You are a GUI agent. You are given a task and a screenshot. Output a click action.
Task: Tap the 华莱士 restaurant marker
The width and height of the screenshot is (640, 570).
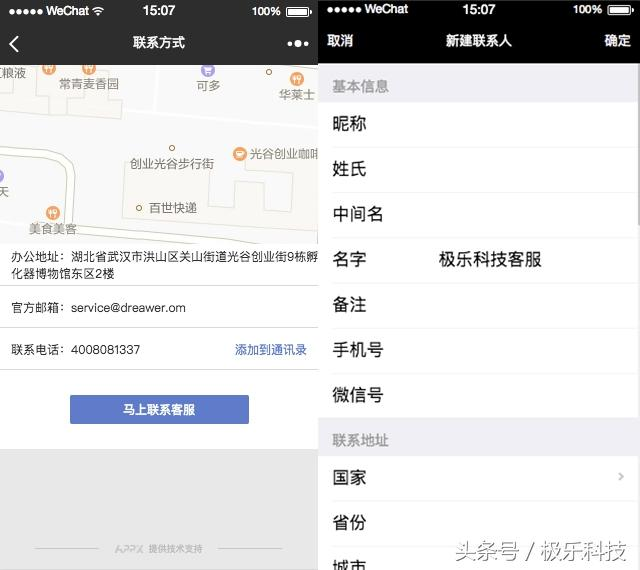coord(297,78)
